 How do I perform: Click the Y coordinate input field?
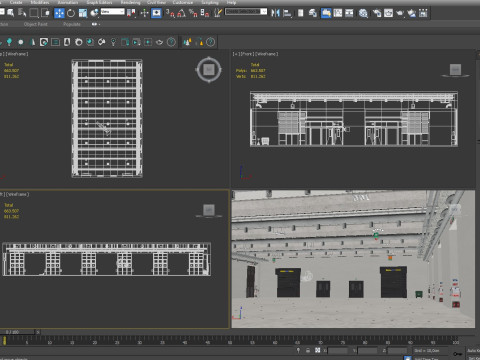tap(367, 350)
